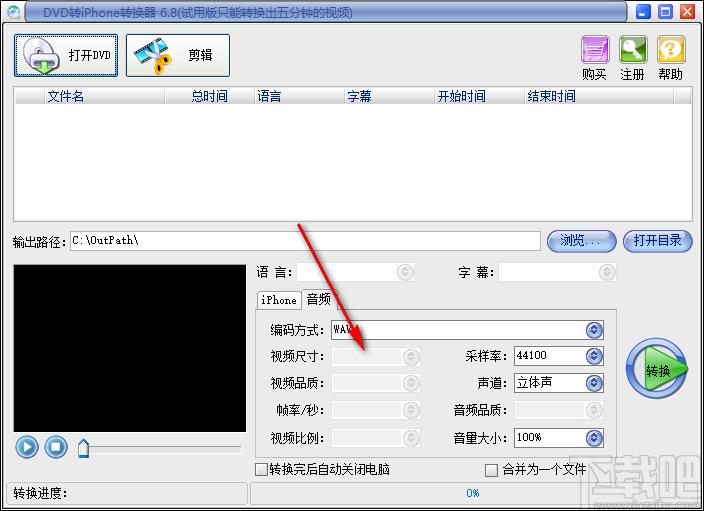Click the 浏览... browse button
The height and width of the screenshot is (511, 704).
click(581, 241)
